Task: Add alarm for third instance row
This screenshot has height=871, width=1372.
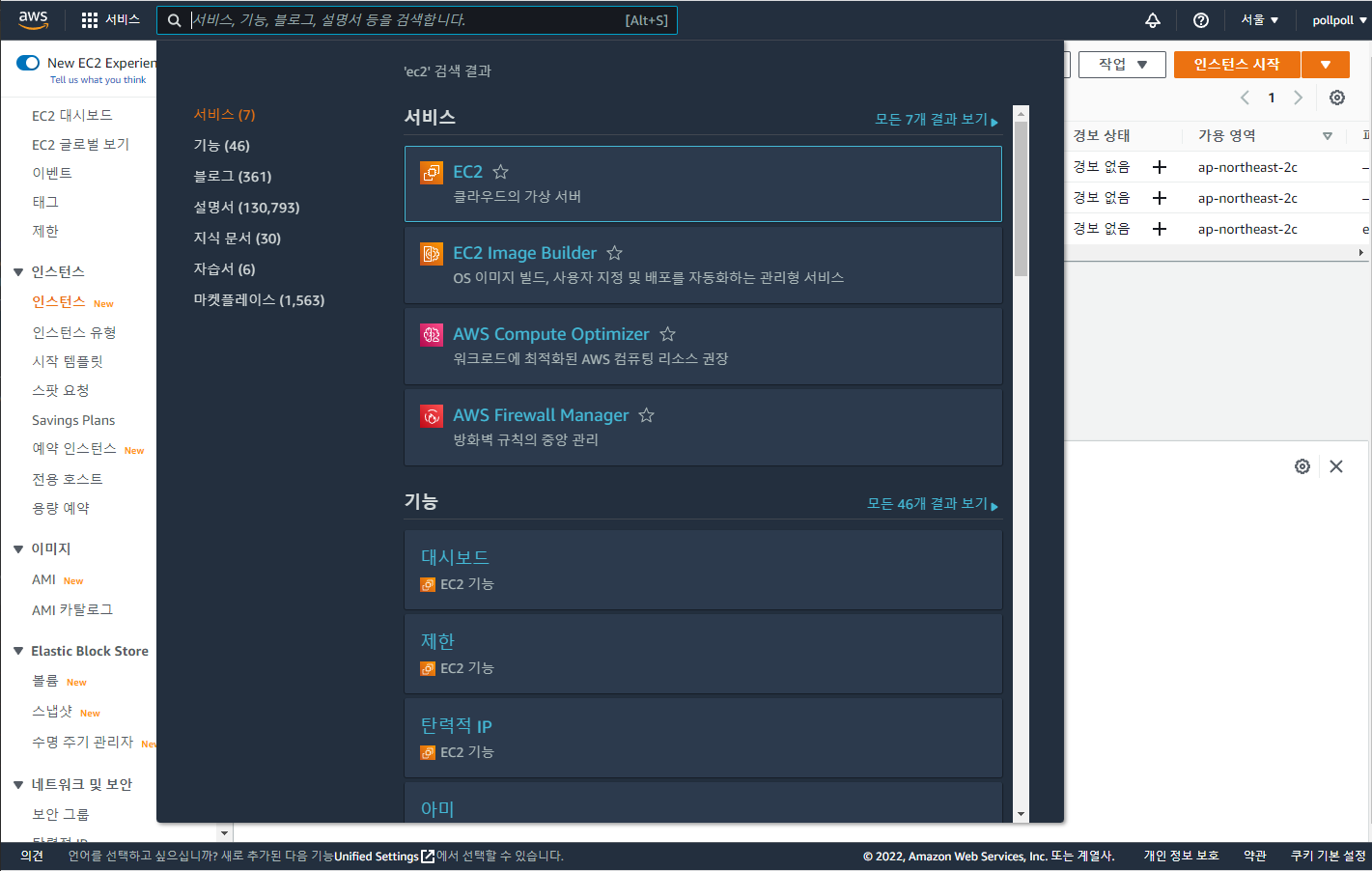Action: 1160,229
